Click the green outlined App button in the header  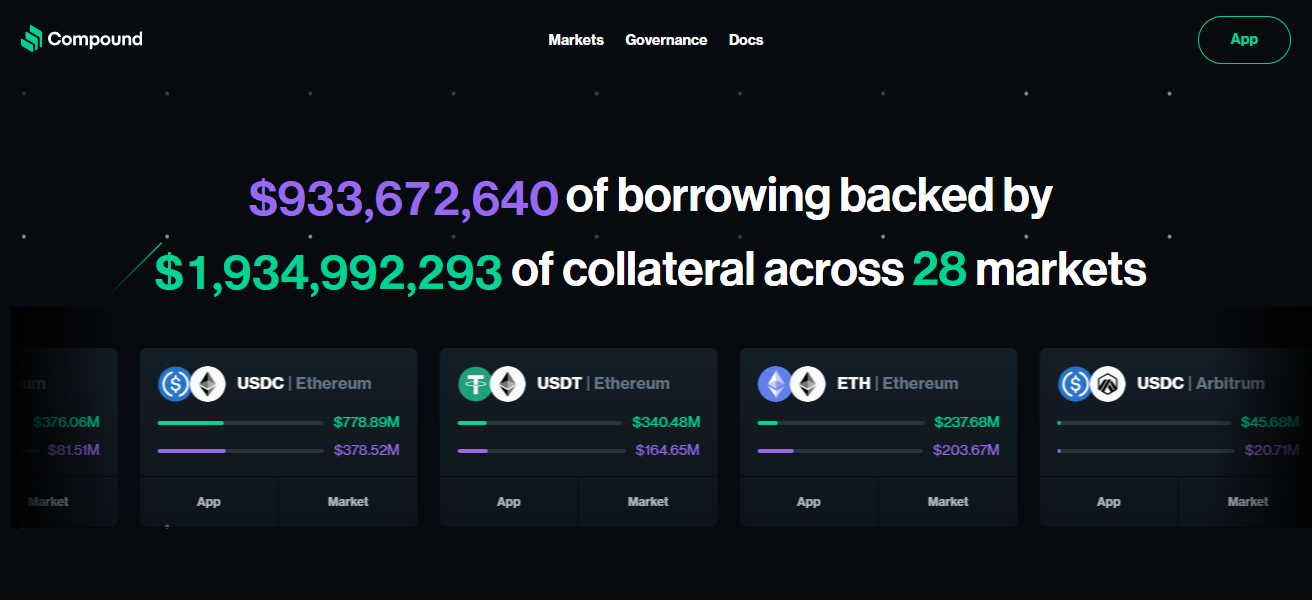(x=1244, y=40)
